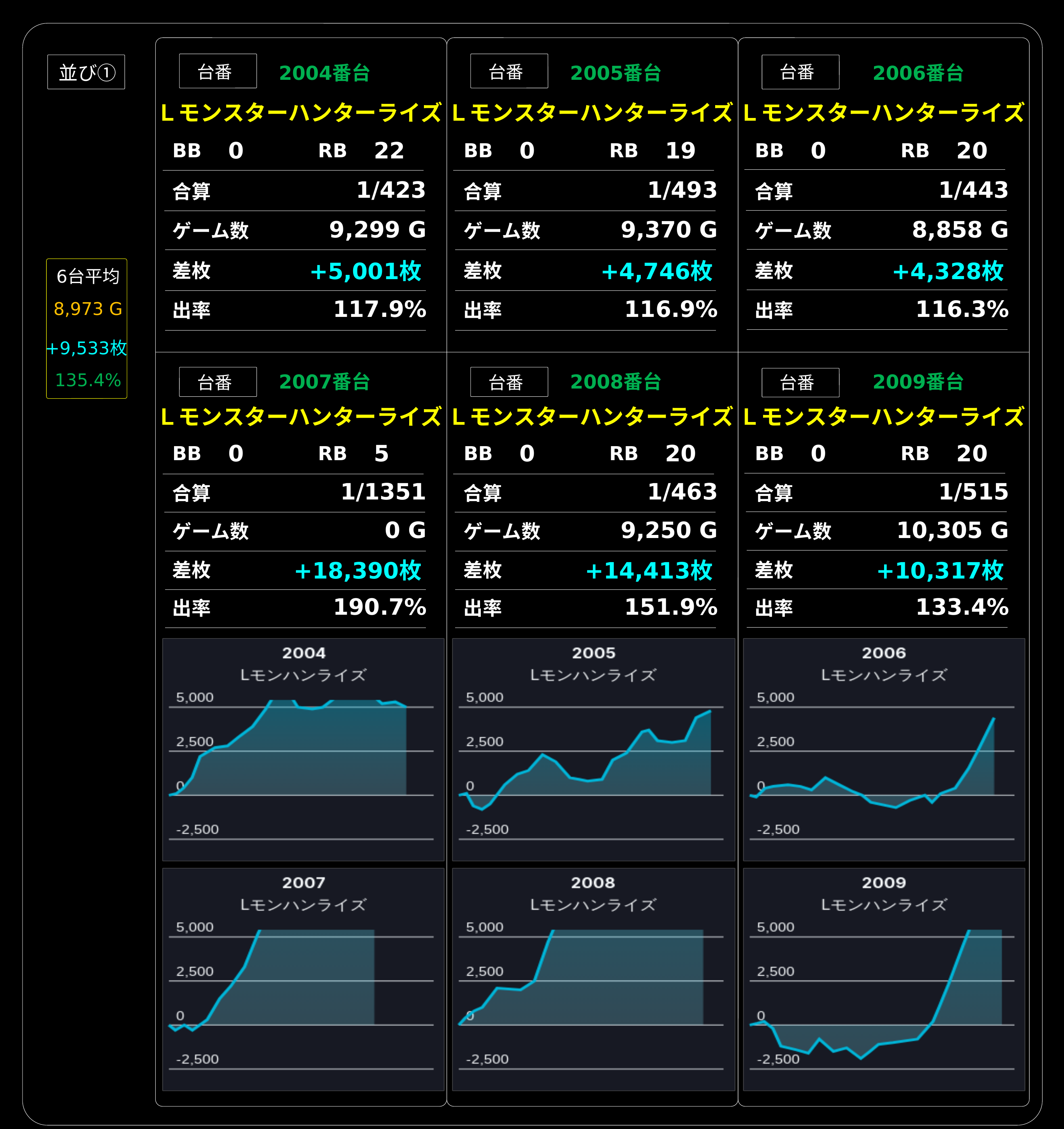Viewport: 1064px width, 1129px height.
Task: Select the medal difference +18,390枚
Action: (x=358, y=570)
